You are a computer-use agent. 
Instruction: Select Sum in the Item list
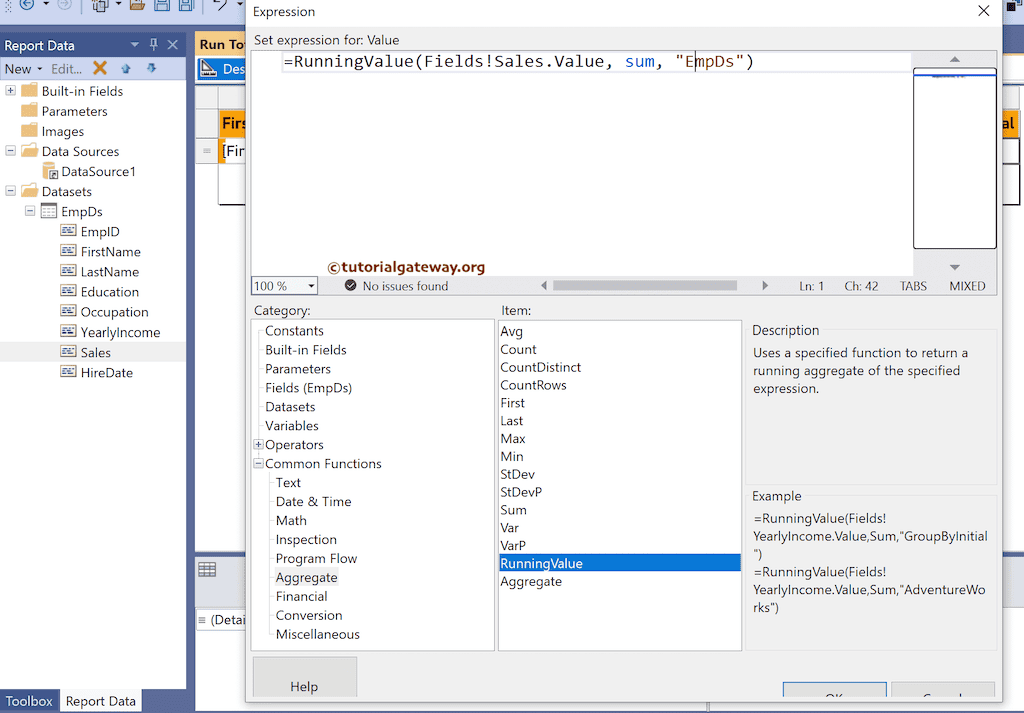(513, 510)
